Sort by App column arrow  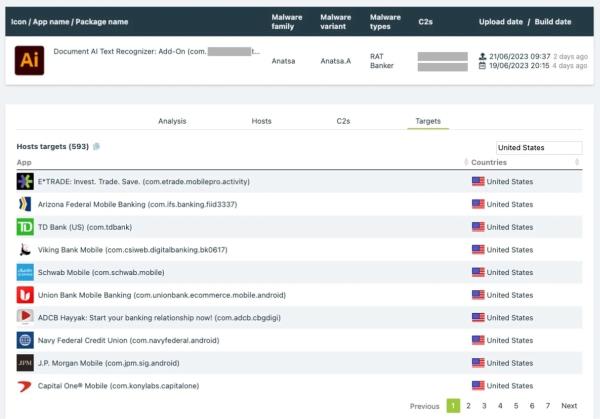[x=466, y=162]
